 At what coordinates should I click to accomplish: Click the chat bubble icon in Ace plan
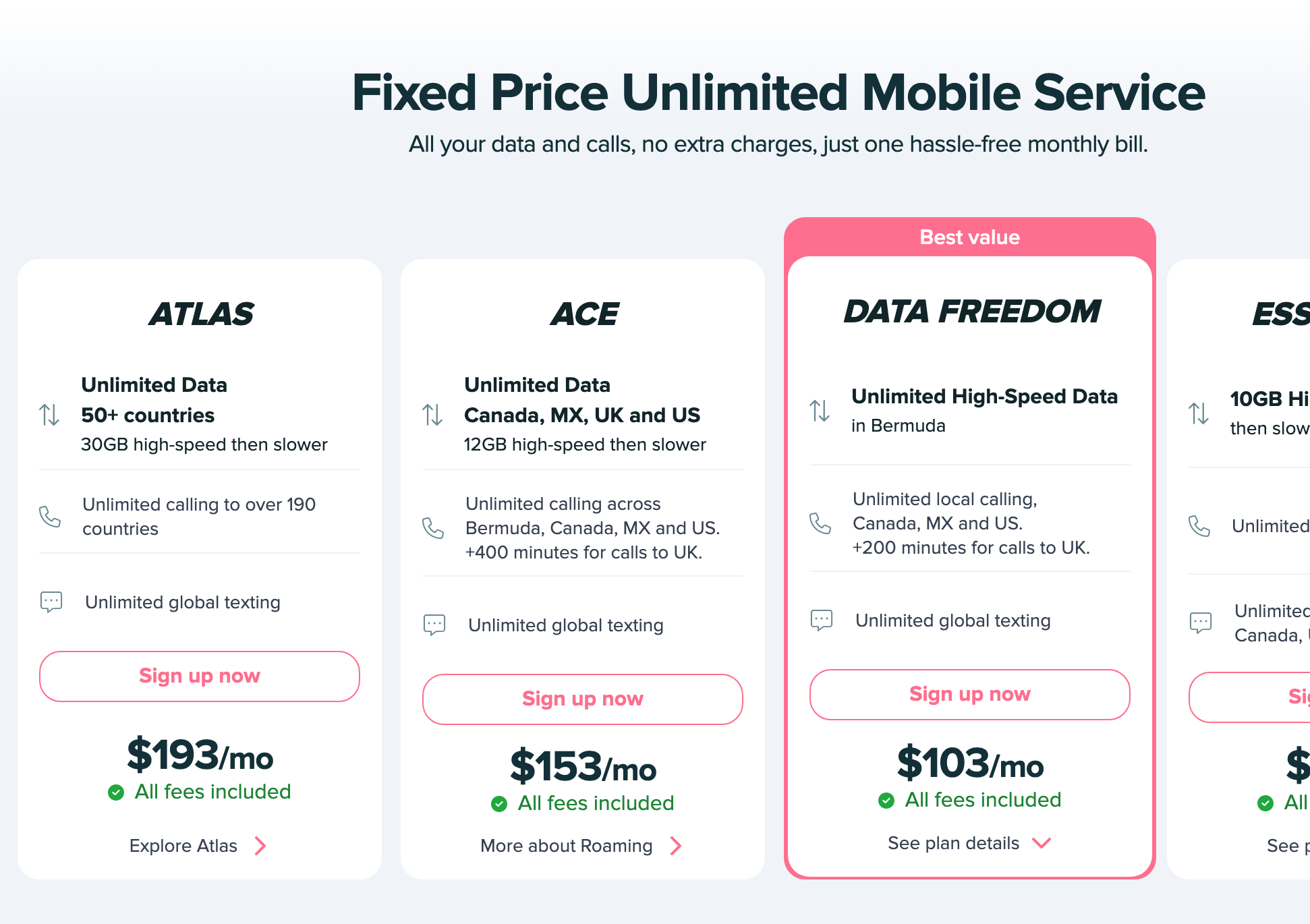point(434,625)
